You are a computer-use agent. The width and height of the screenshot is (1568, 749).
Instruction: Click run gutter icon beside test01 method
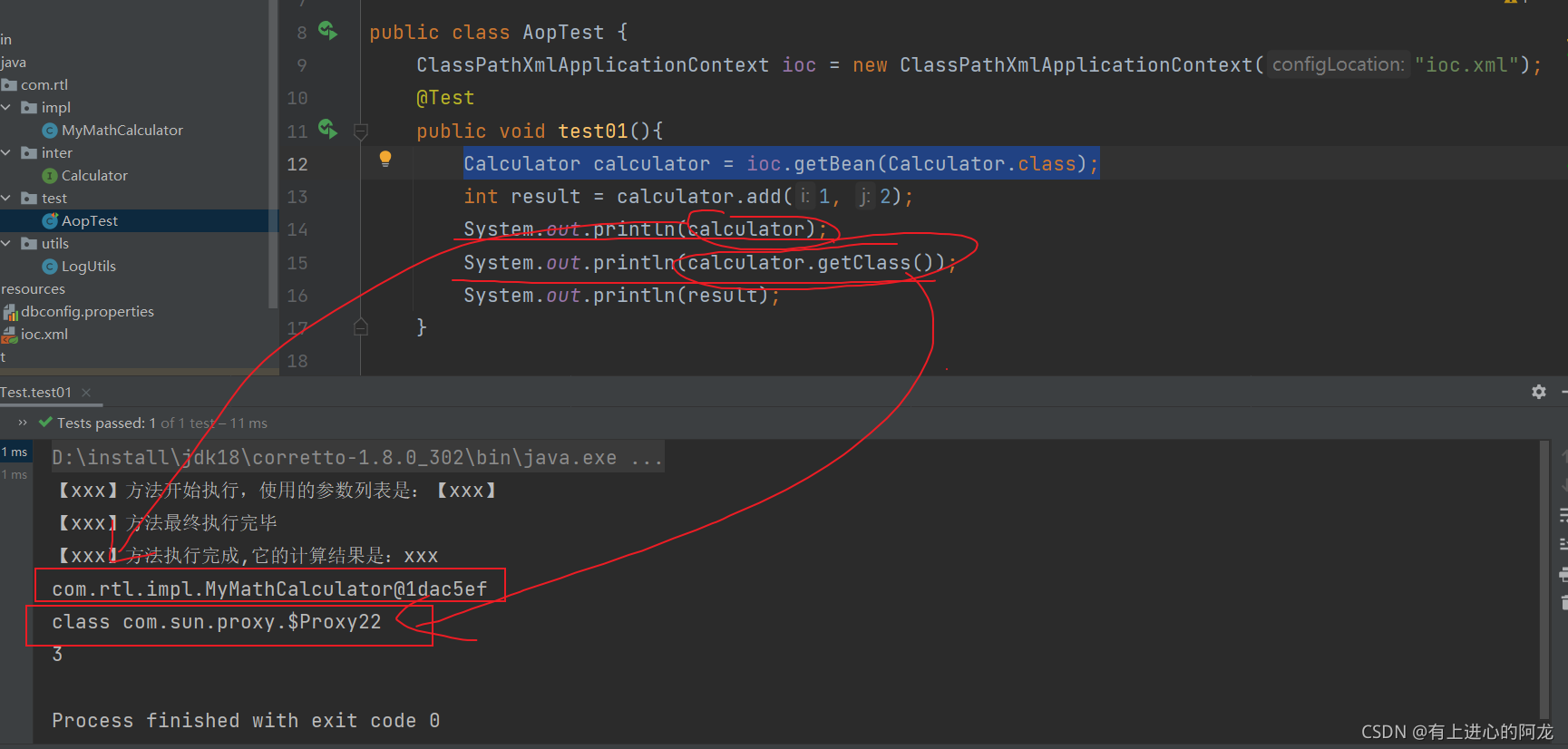pyautogui.click(x=327, y=130)
